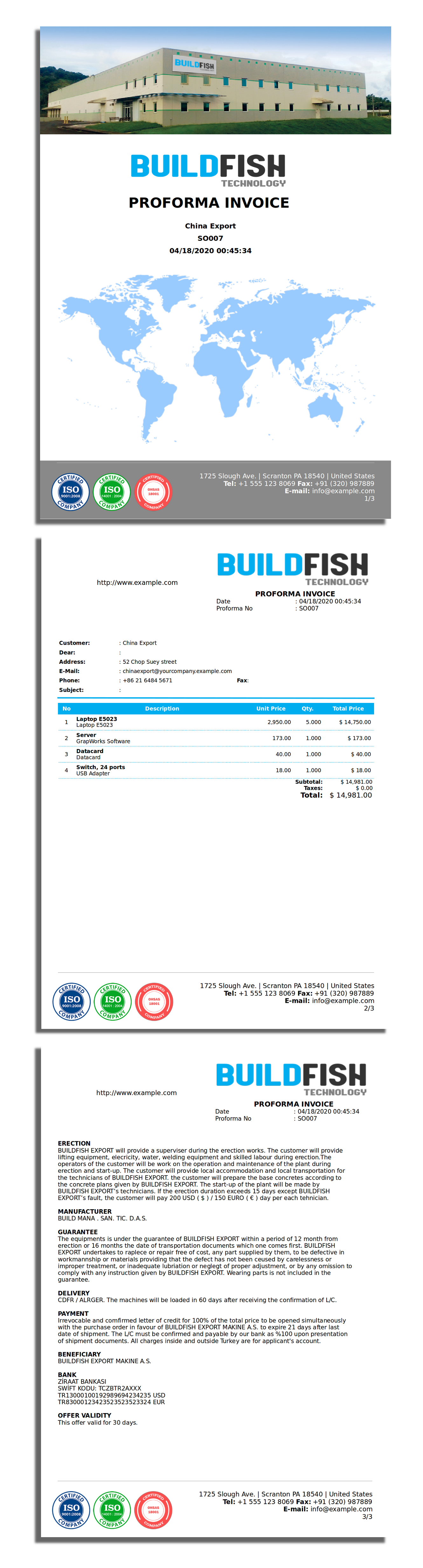Click the unit price "2,950.00"

pyautogui.click(x=279, y=722)
